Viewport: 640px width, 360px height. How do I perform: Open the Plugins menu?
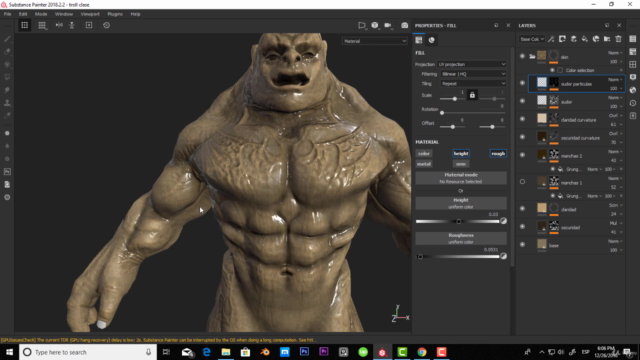click(115, 14)
